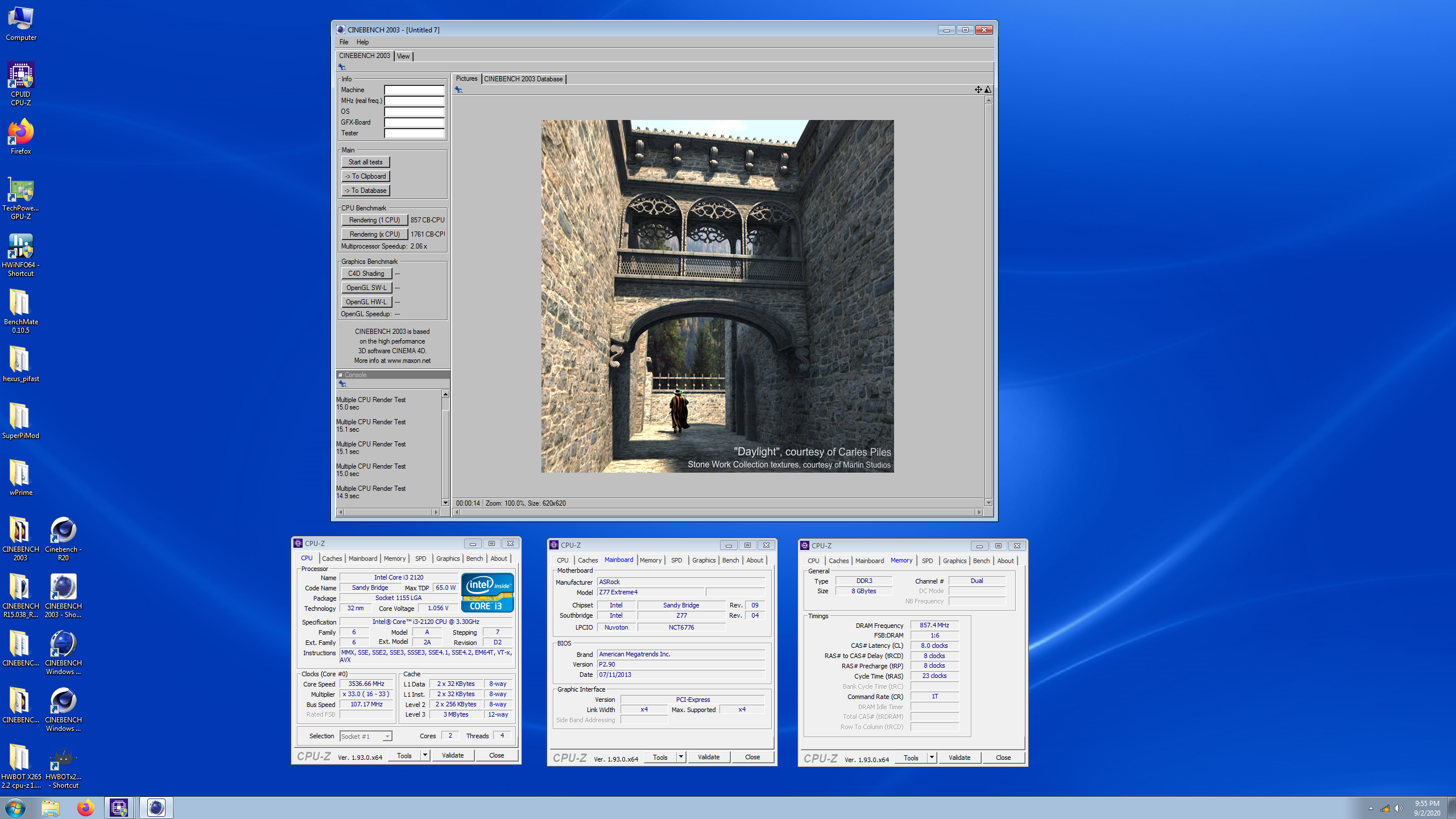Open CINEBENCH R15.038 folder
The width and height of the screenshot is (1456, 819).
click(21, 595)
